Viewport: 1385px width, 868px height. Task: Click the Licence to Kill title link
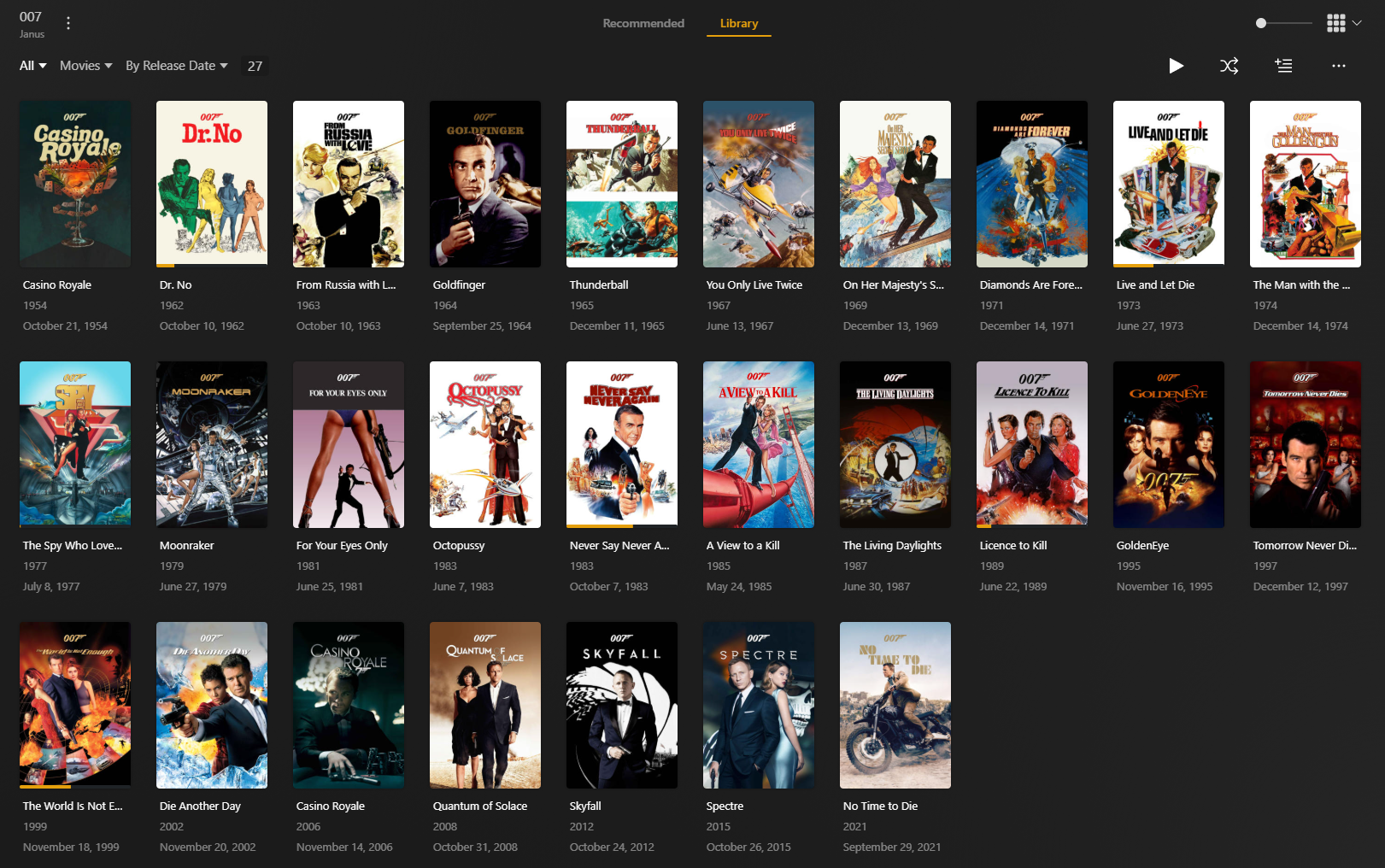[x=1013, y=546]
